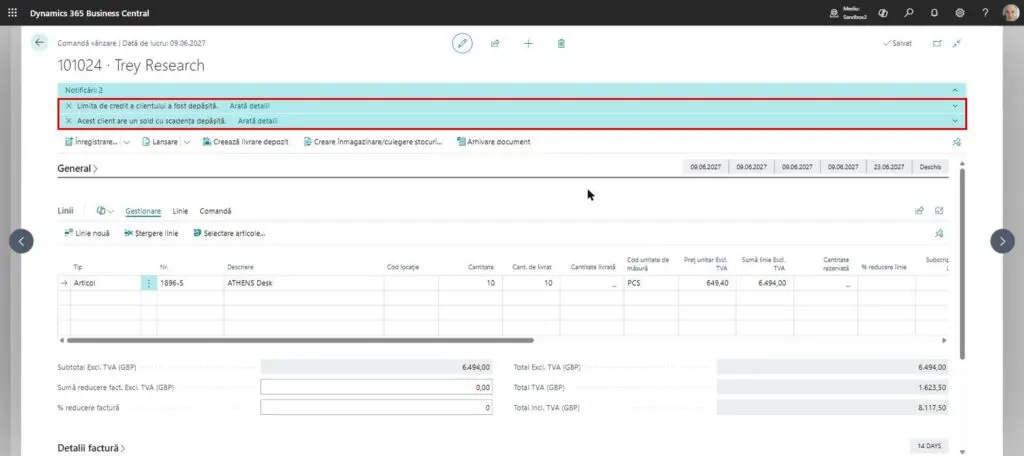
Task: Click the Lansare action
Action: pos(160,142)
